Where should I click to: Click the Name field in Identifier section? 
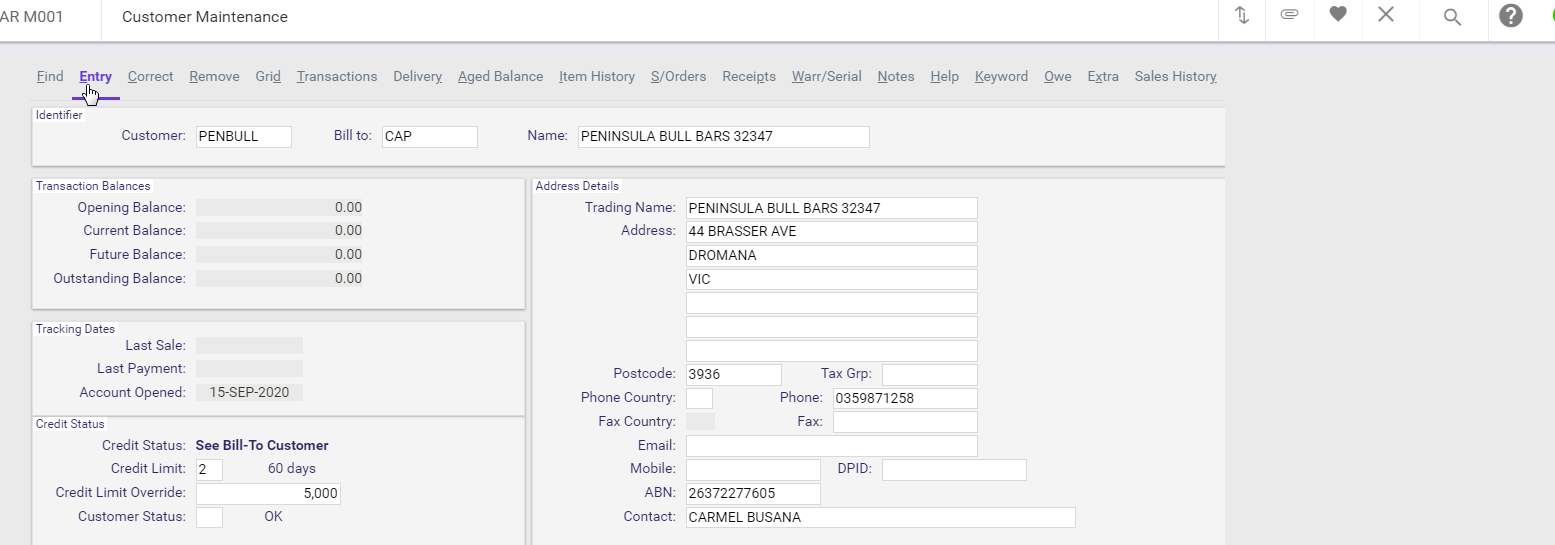tap(724, 136)
